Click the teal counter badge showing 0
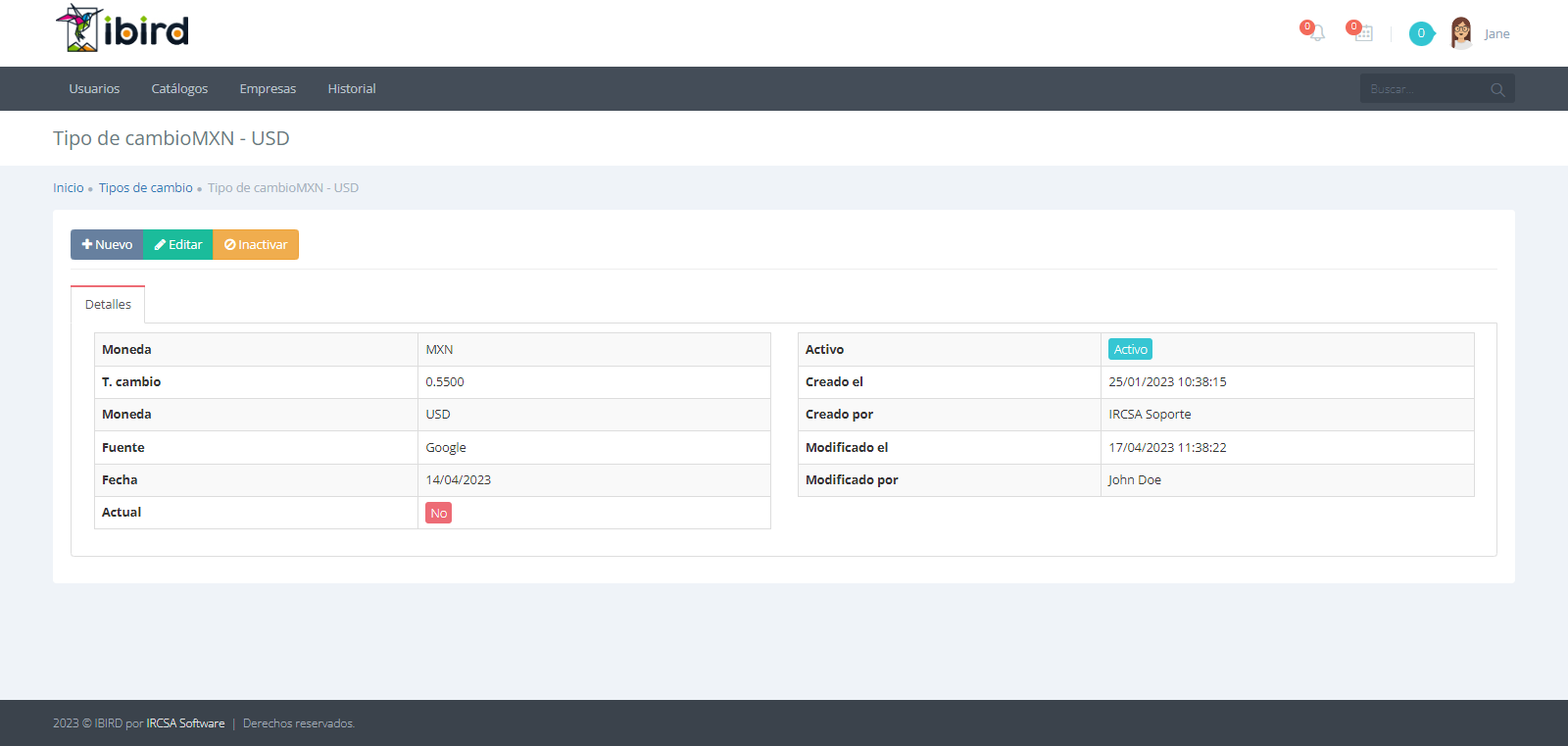The width and height of the screenshot is (1568, 746). pos(1421,33)
